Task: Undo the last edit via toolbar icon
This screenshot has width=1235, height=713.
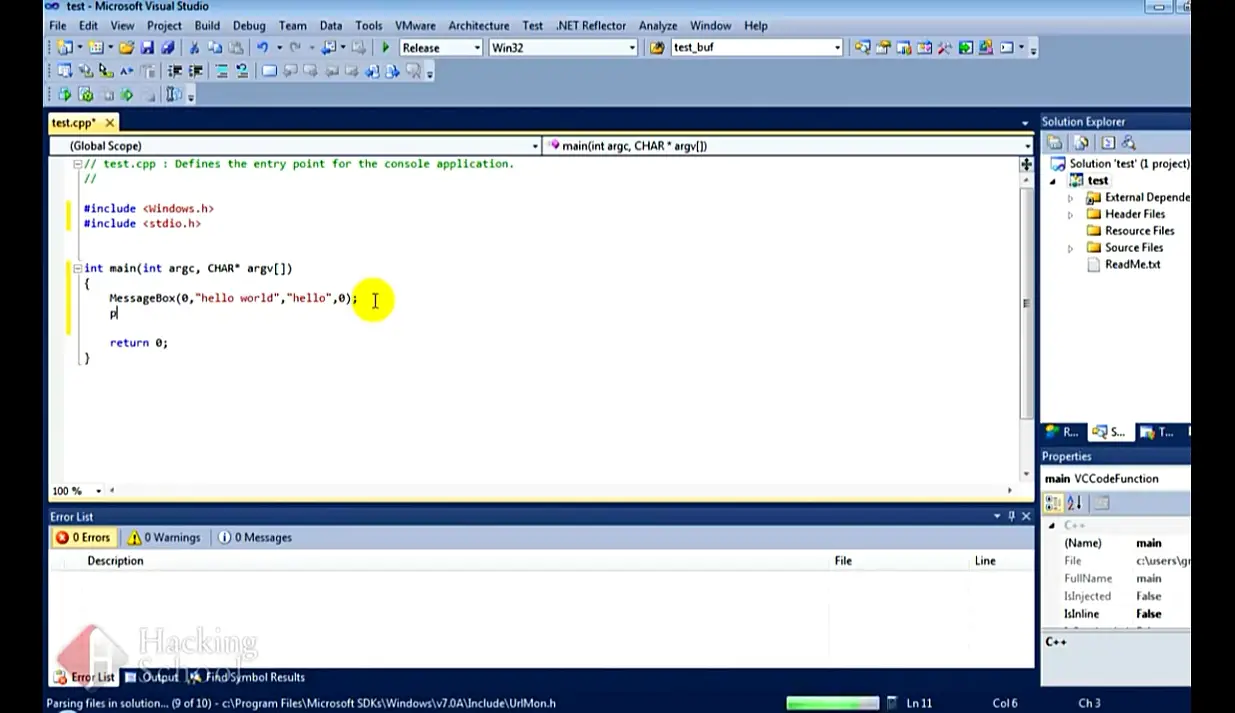Action: (x=263, y=47)
